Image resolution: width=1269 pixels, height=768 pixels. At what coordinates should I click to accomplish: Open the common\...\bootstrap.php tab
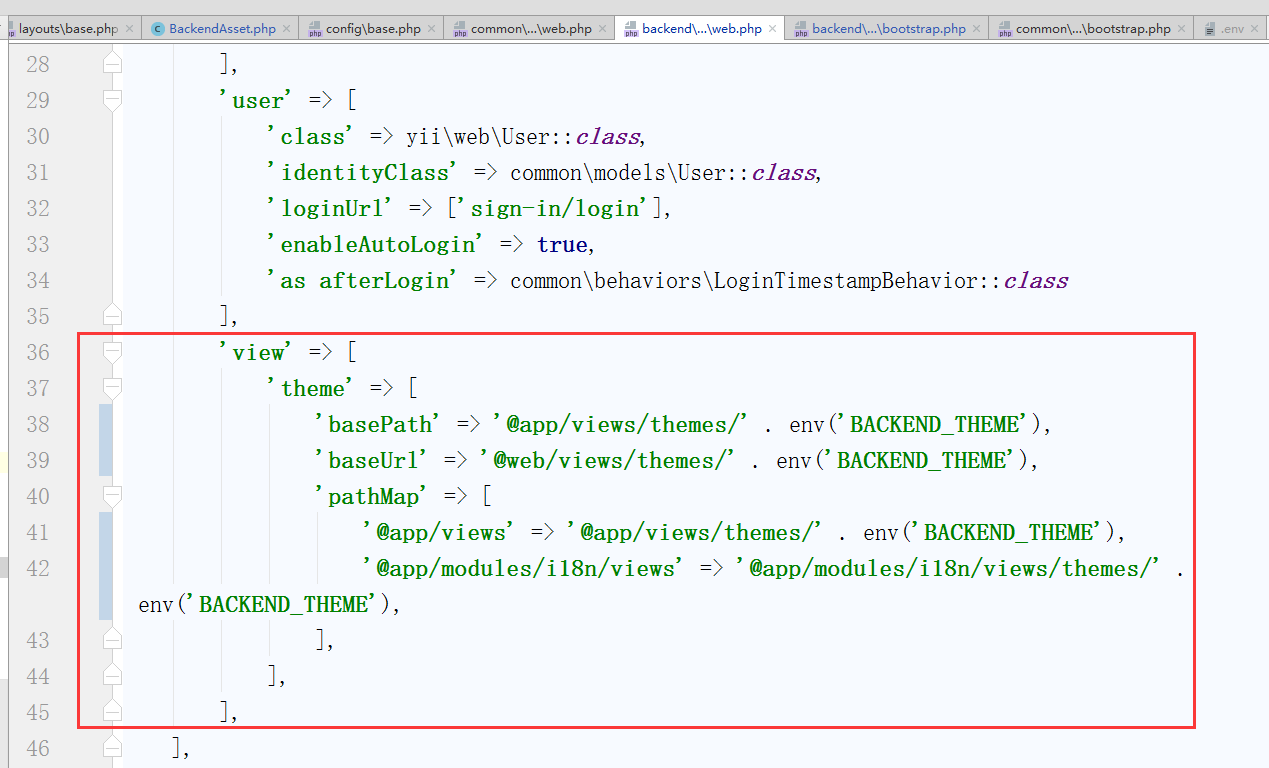click(1092, 29)
